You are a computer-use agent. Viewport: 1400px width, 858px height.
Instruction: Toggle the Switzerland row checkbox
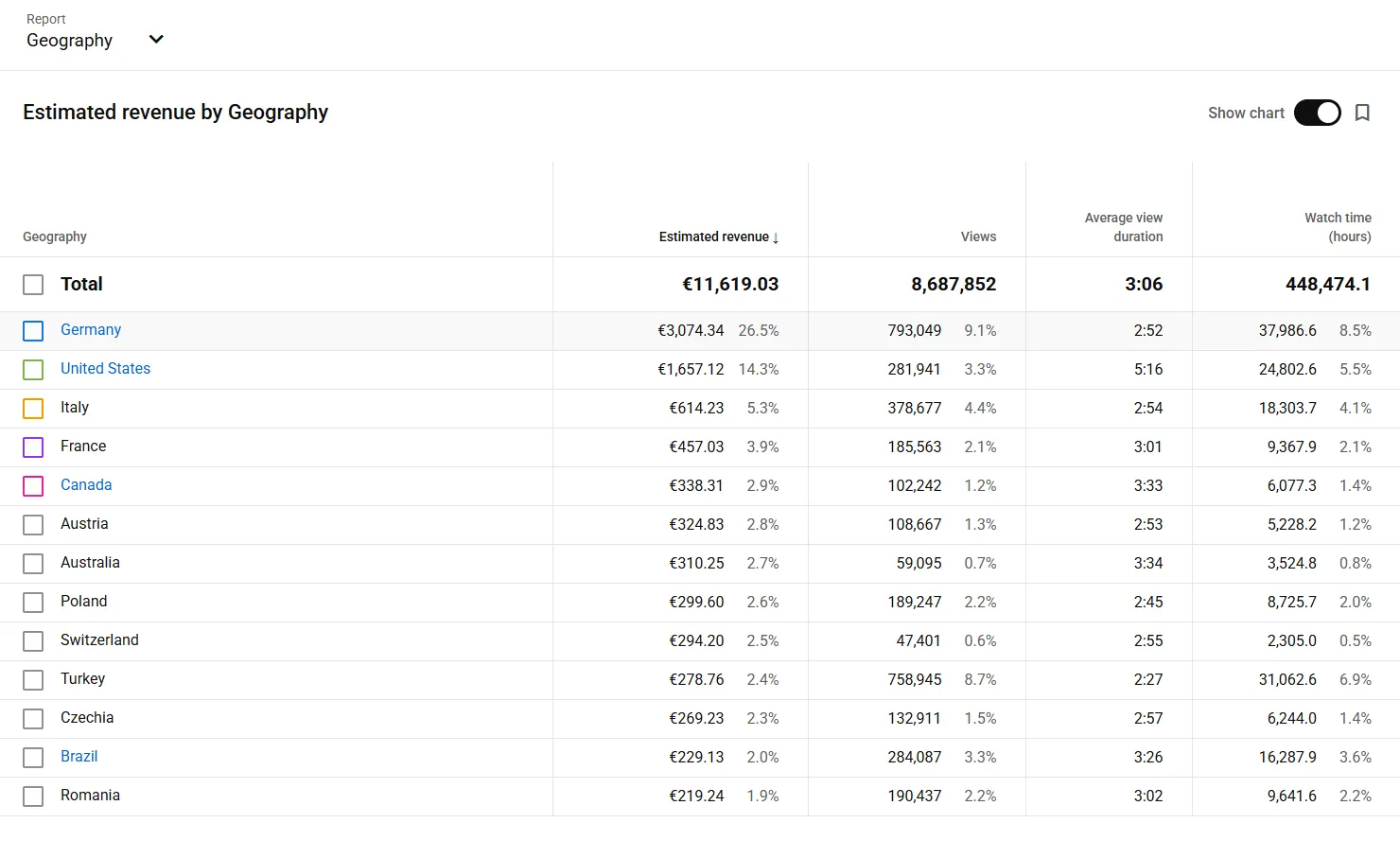[33, 641]
